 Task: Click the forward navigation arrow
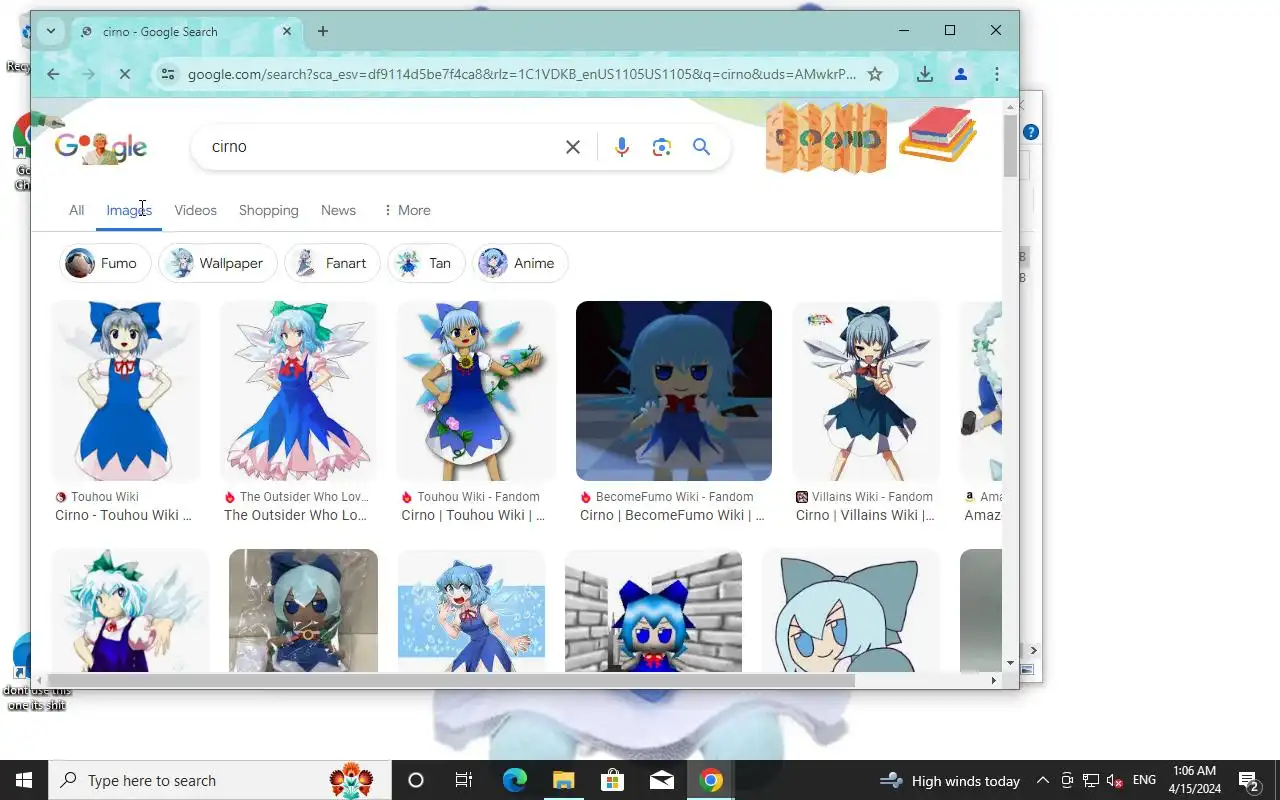[88, 74]
